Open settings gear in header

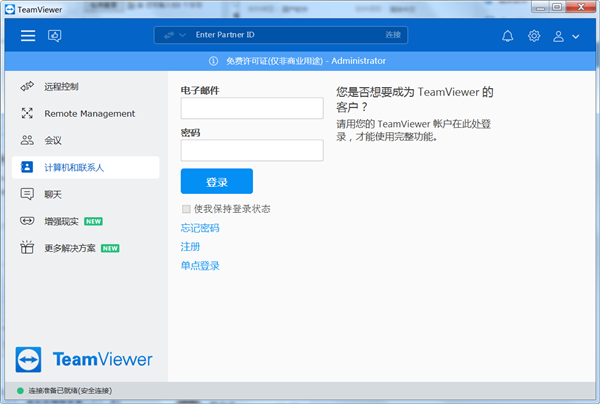534,36
